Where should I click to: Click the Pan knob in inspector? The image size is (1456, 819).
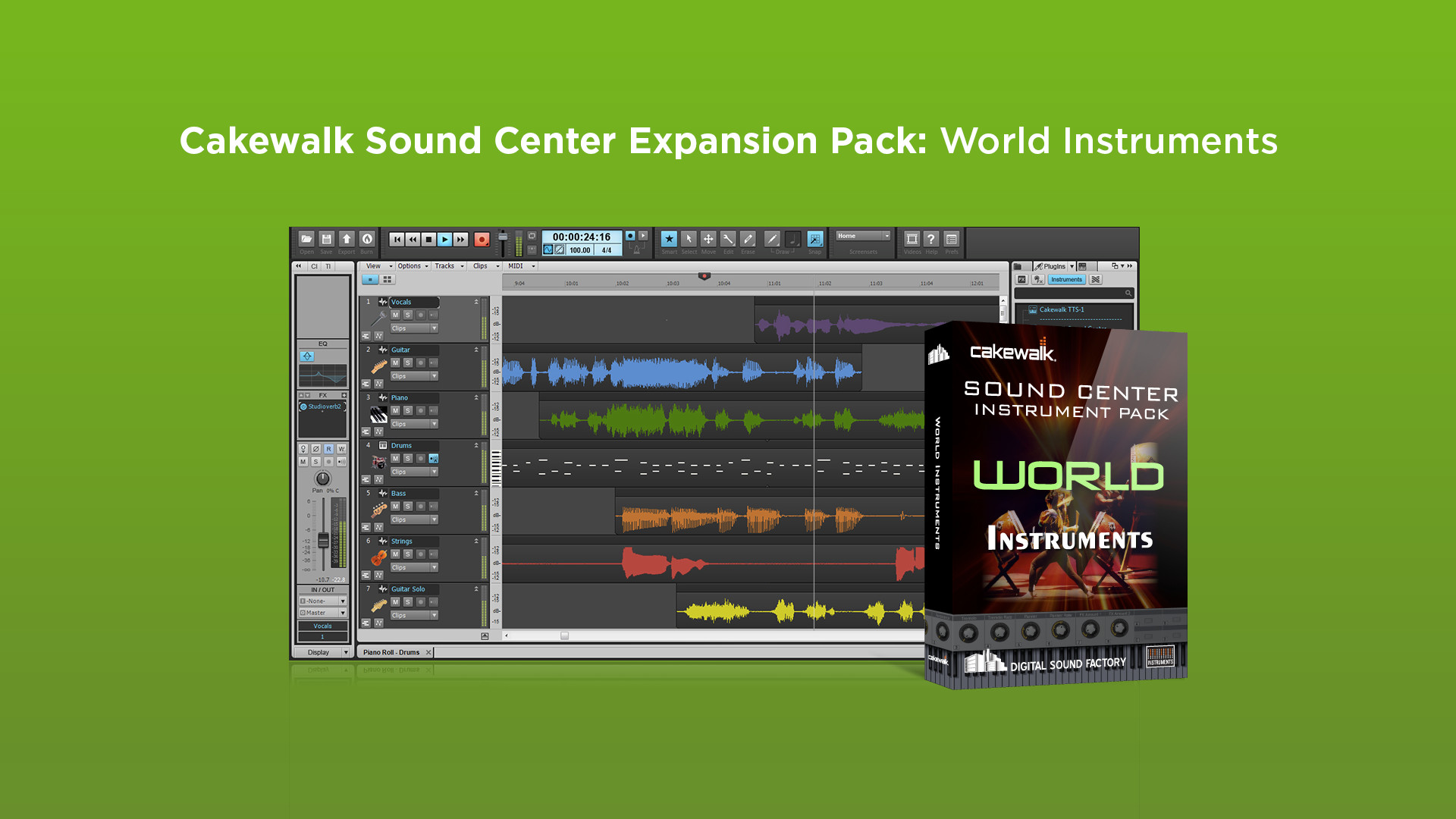pos(323,479)
